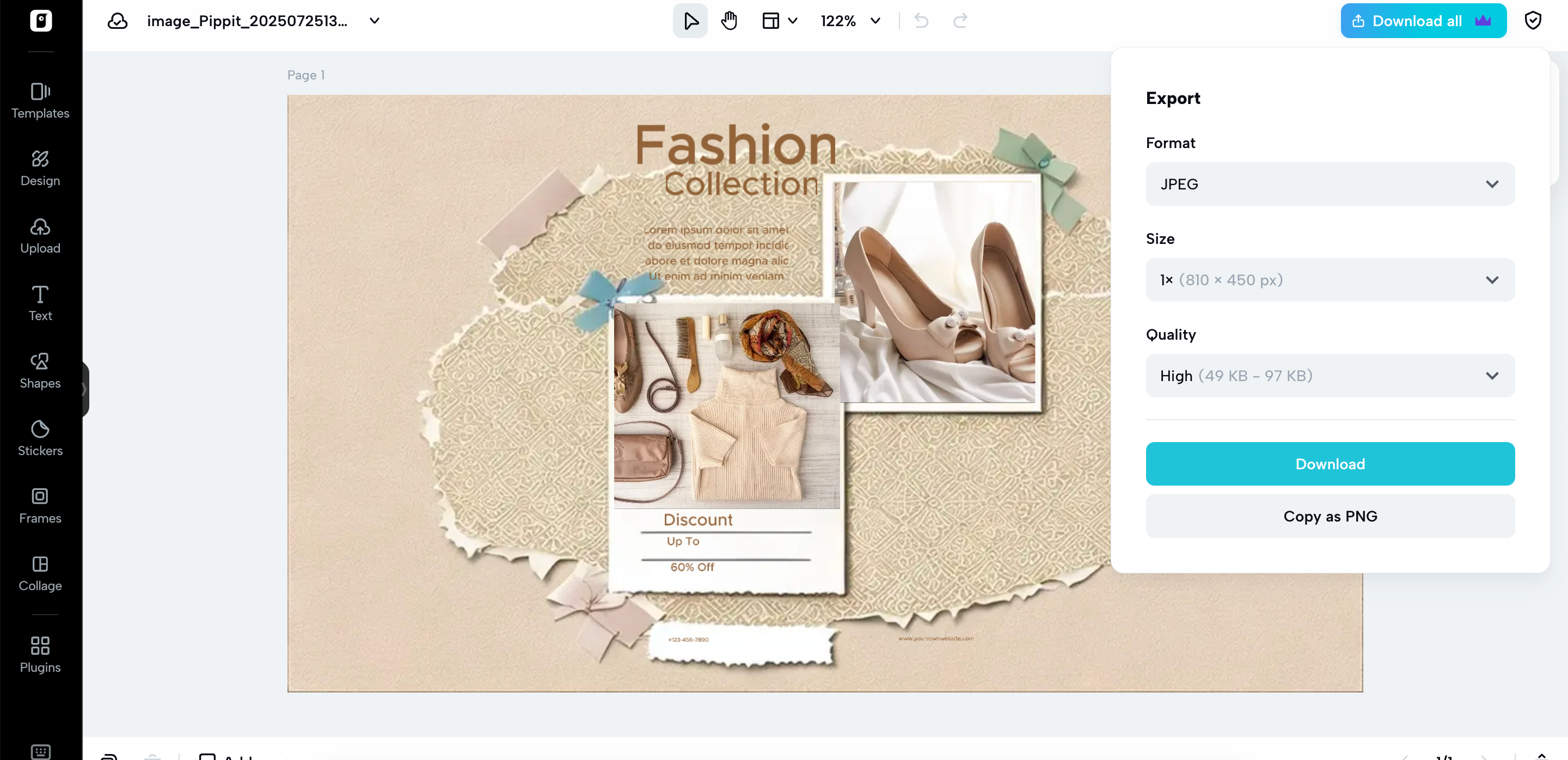The height and width of the screenshot is (760, 1568).
Task: Expand the export Size dropdown
Action: tap(1330, 280)
